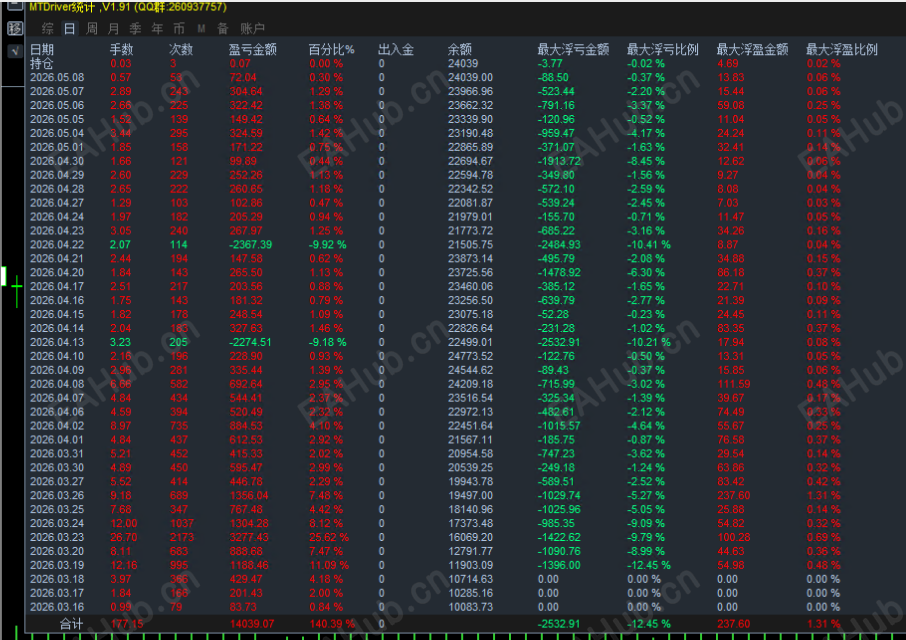This screenshot has width=906, height=640.
Task: Click the lot size 26.70
Action: [124, 537]
